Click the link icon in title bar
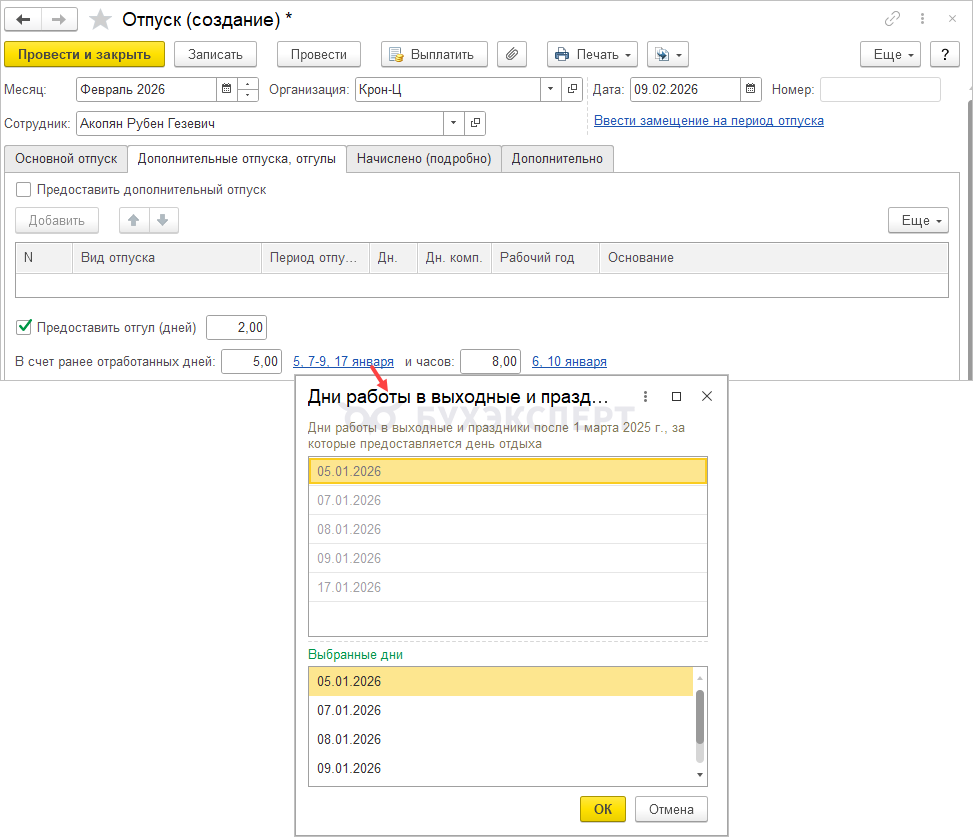 point(892,20)
